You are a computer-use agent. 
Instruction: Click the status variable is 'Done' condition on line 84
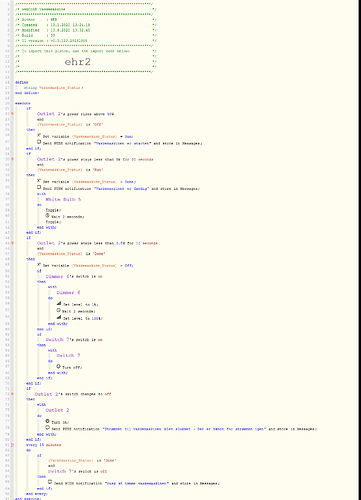click(x=82, y=461)
